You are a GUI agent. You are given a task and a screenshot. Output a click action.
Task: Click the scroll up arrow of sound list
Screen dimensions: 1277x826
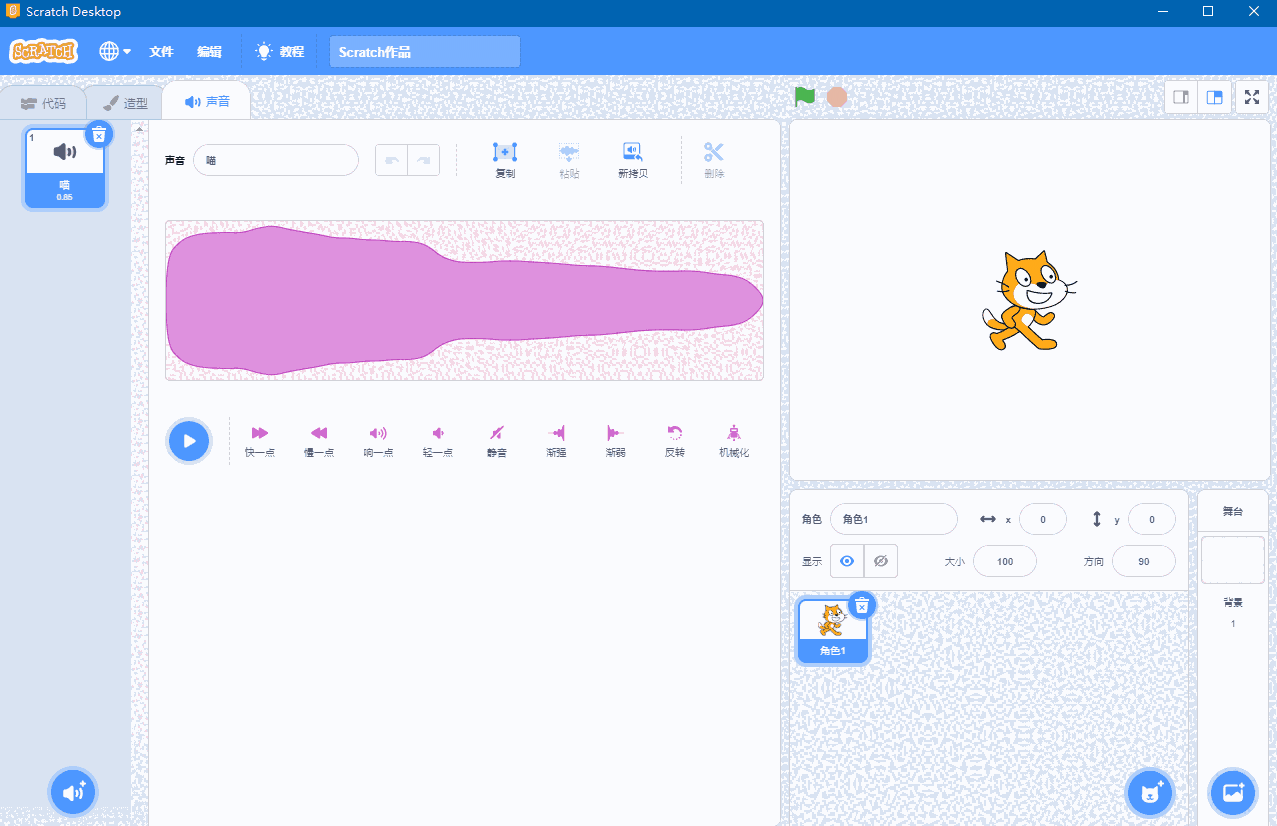140,128
